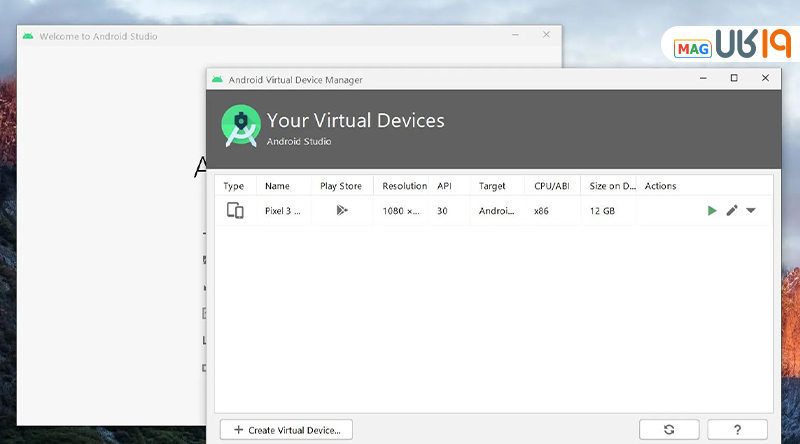800x444 pixels.
Task: Click the Create Virtual Device button
Action: click(286, 430)
